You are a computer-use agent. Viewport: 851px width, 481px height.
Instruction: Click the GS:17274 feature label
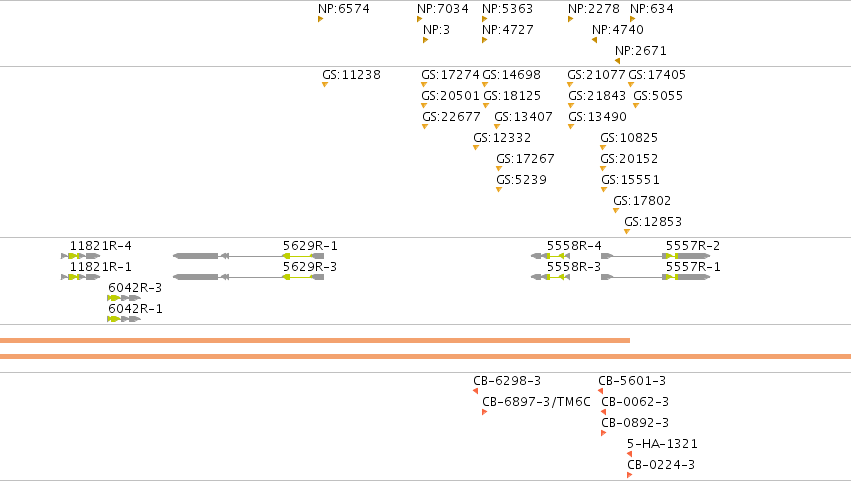(x=450, y=75)
